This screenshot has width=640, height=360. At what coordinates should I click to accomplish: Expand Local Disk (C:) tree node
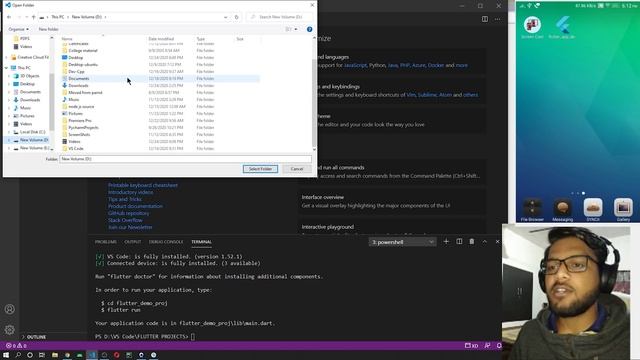[9, 132]
